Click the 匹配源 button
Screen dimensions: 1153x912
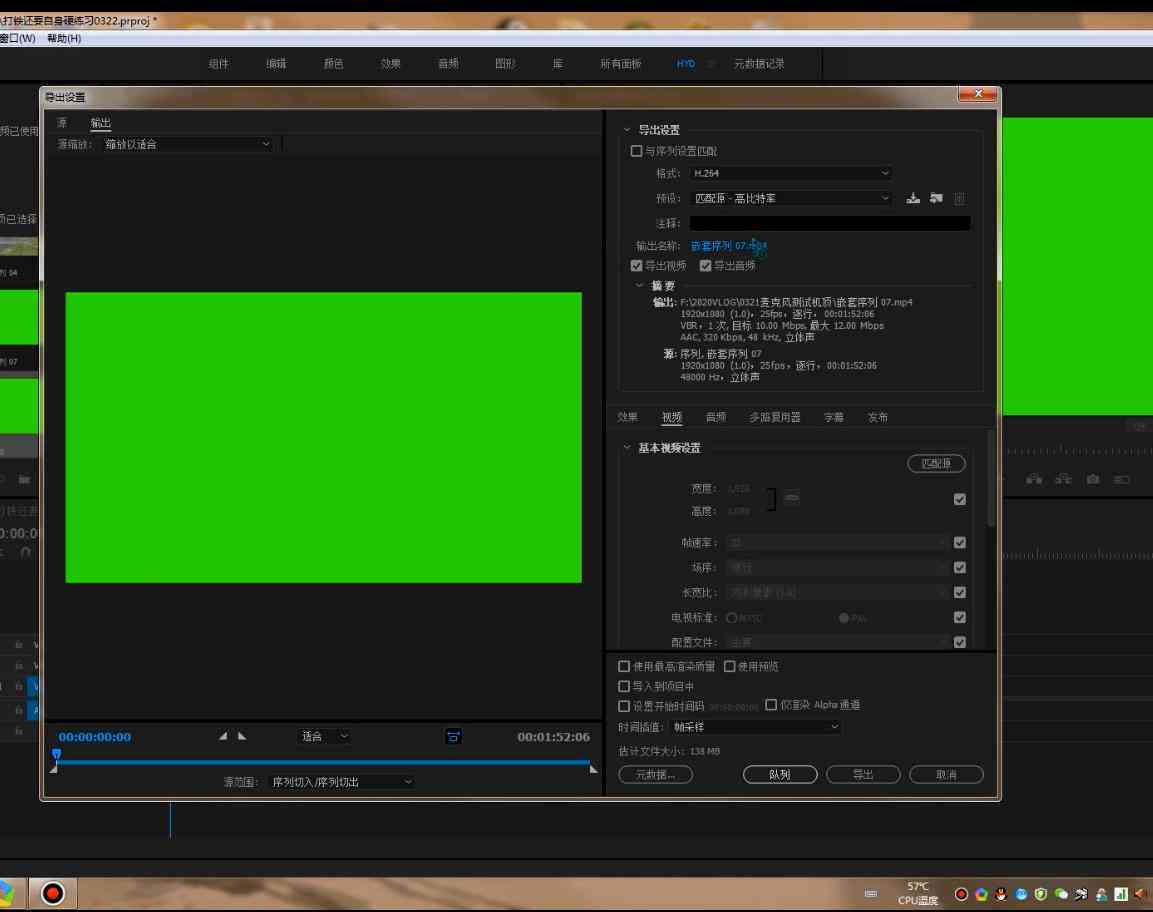936,463
